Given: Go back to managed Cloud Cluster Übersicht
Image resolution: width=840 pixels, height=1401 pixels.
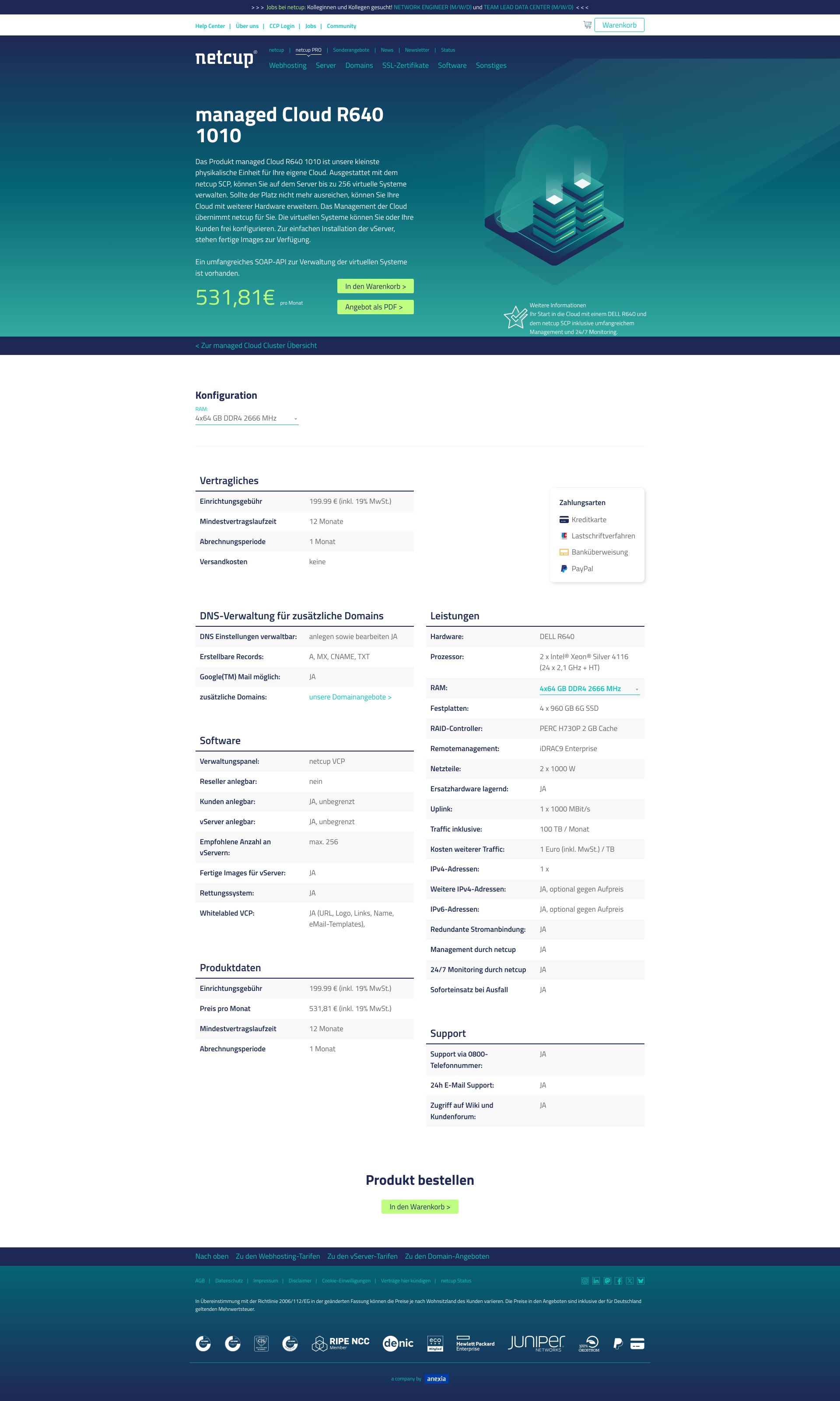Looking at the screenshot, I should pyautogui.click(x=256, y=345).
